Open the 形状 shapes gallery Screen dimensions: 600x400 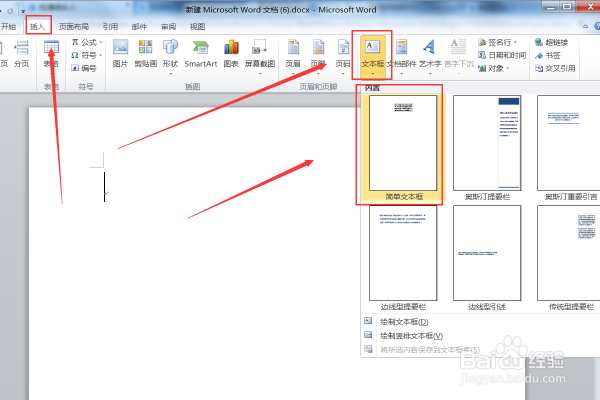170,56
